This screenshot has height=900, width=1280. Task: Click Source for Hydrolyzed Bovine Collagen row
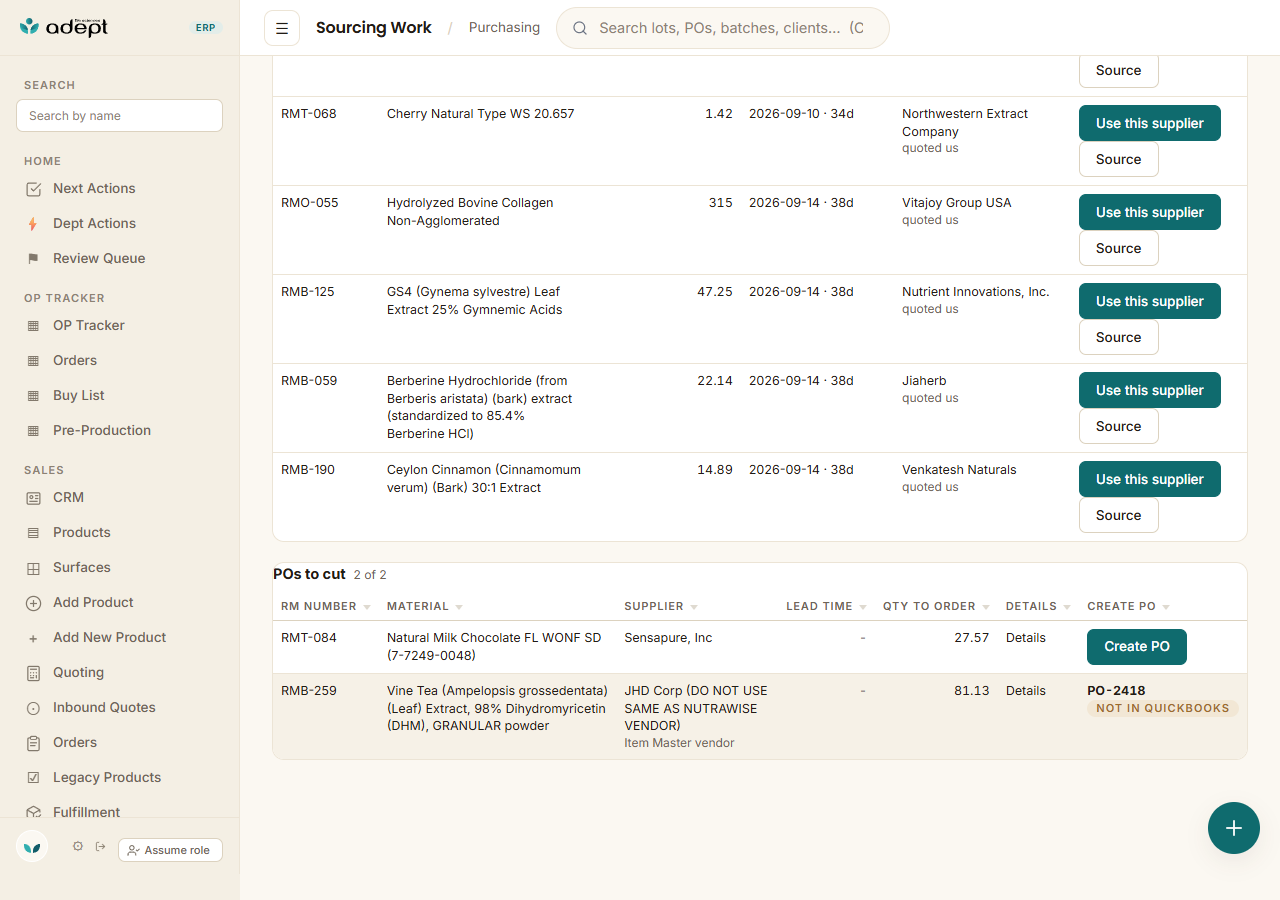(1118, 248)
